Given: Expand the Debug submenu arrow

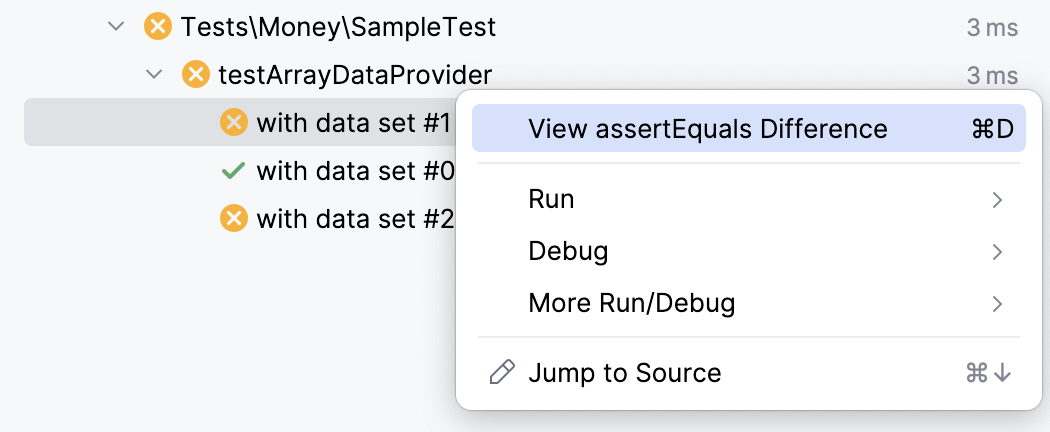Looking at the screenshot, I should pos(996,251).
